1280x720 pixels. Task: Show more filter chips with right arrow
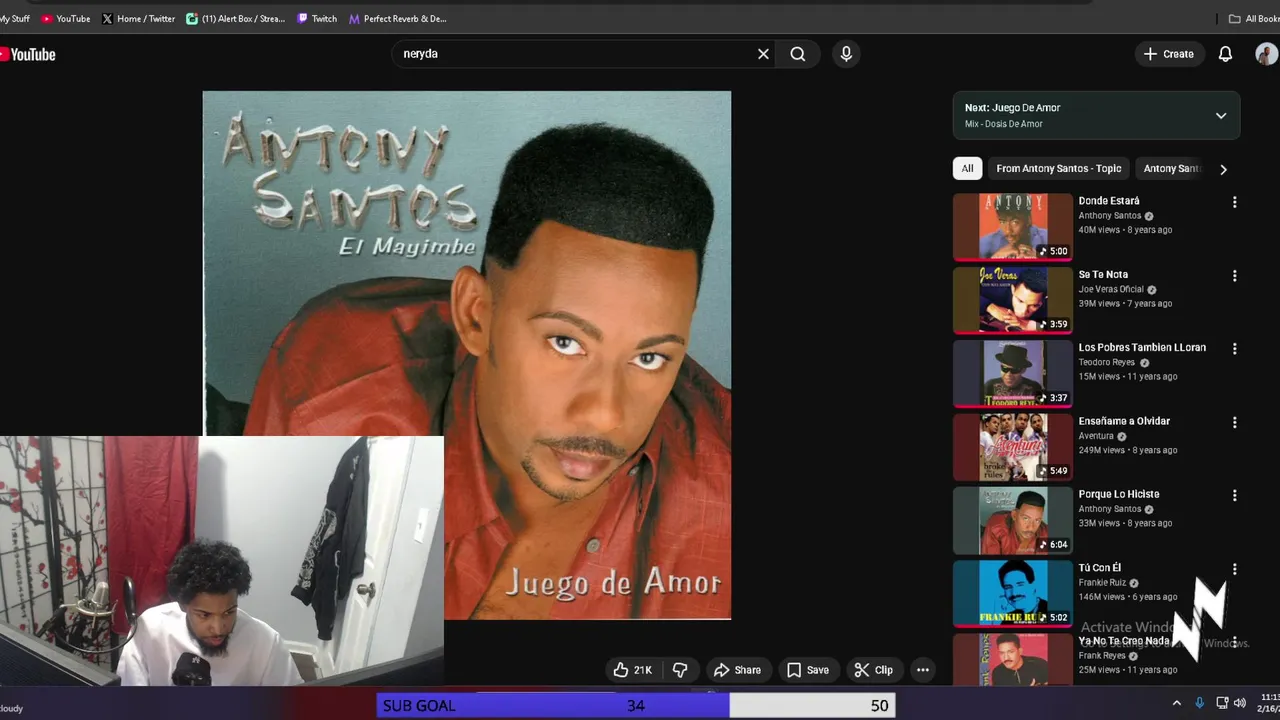click(x=1223, y=169)
